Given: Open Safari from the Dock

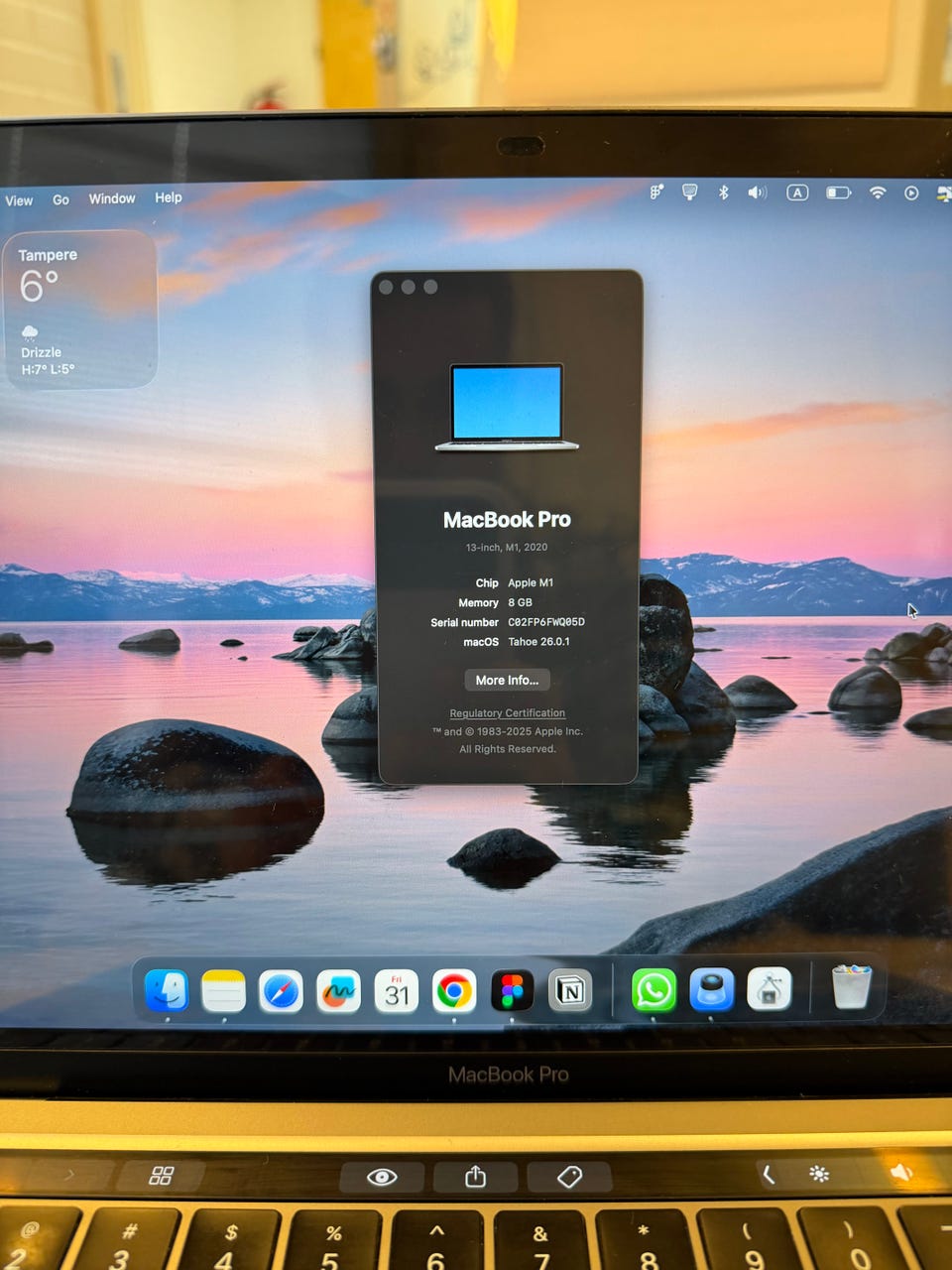Looking at the screenshot, I should [281, 991].
